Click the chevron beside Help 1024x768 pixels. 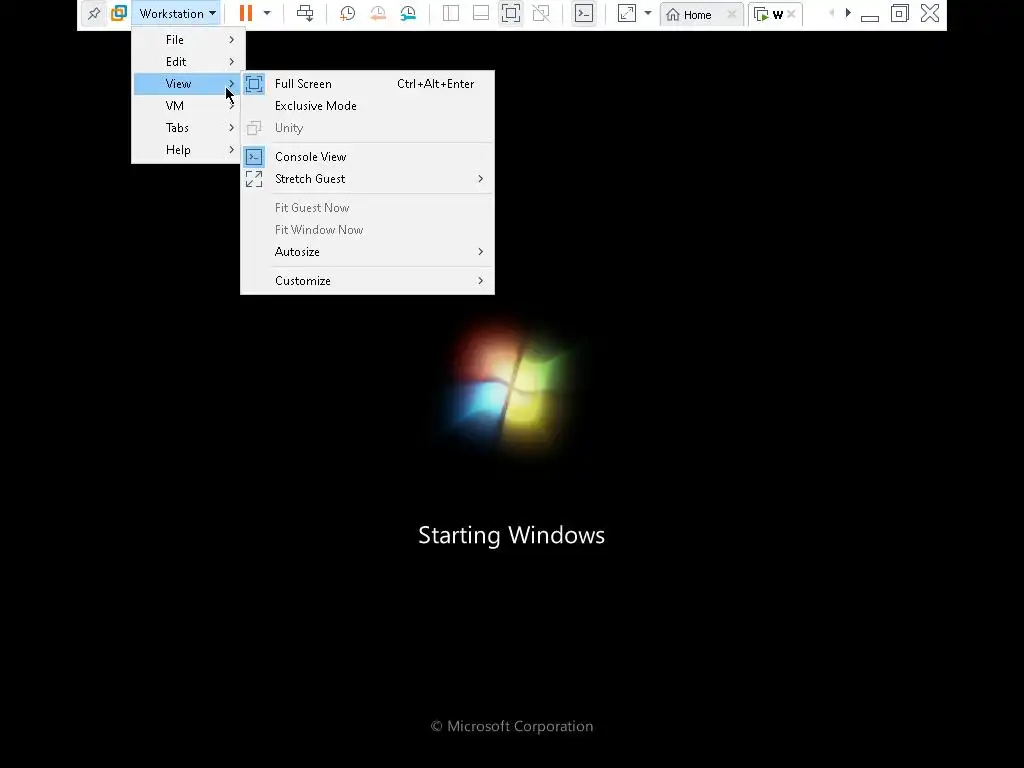232,150
